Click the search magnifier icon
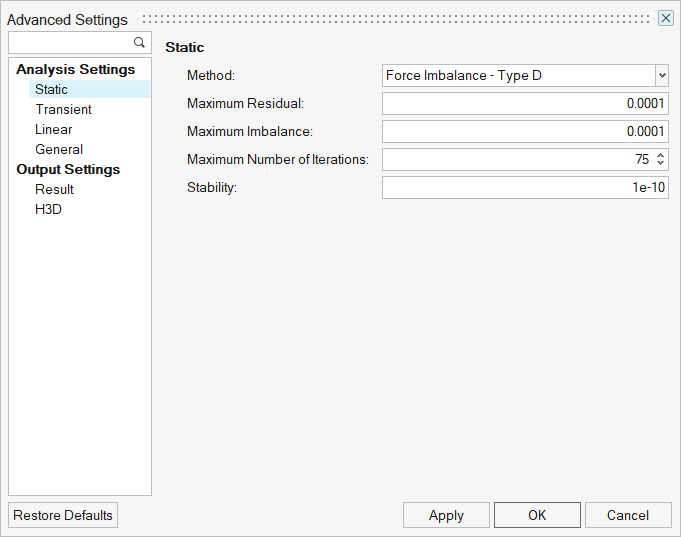The image size is (681, 537). 139,43
